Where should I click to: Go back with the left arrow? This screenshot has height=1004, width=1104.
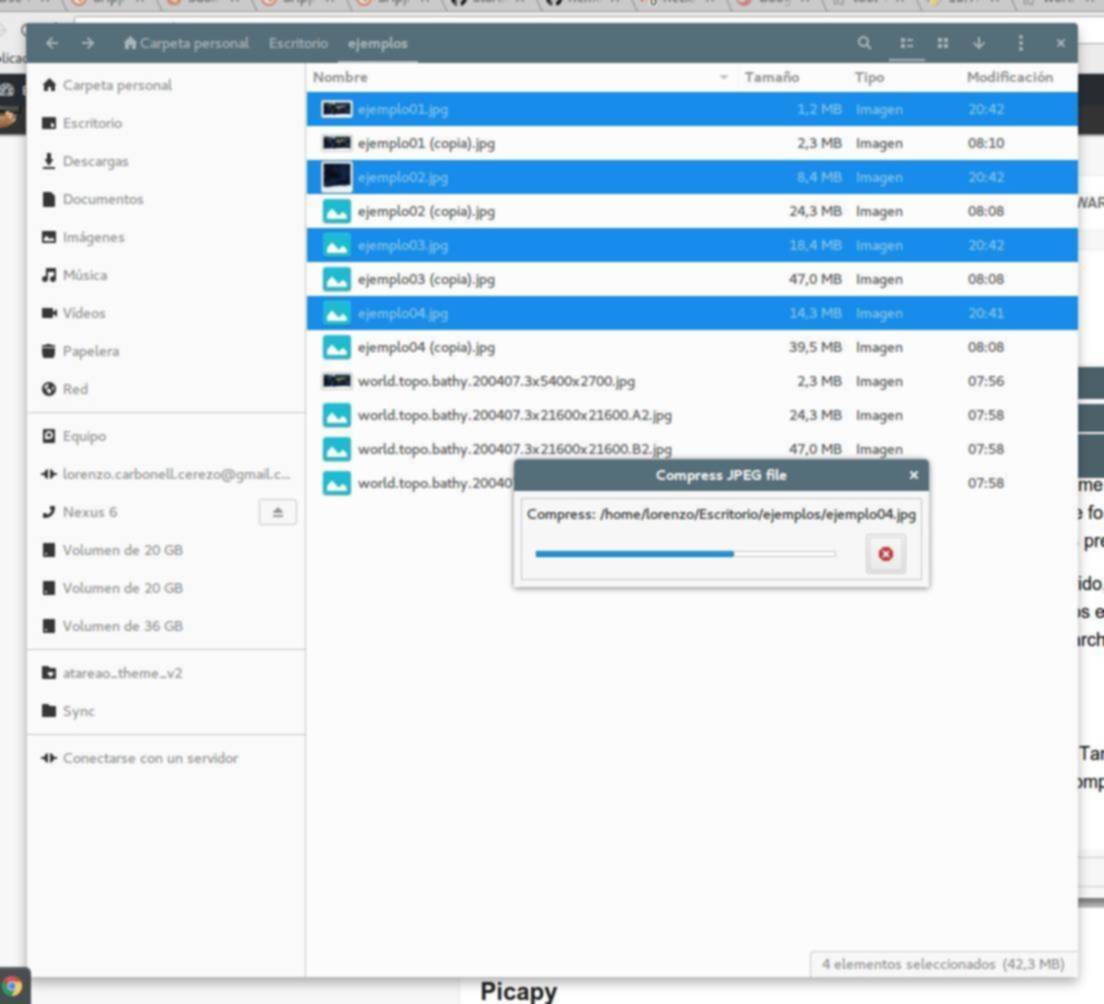pyautogui.click(x=52, y=43)
